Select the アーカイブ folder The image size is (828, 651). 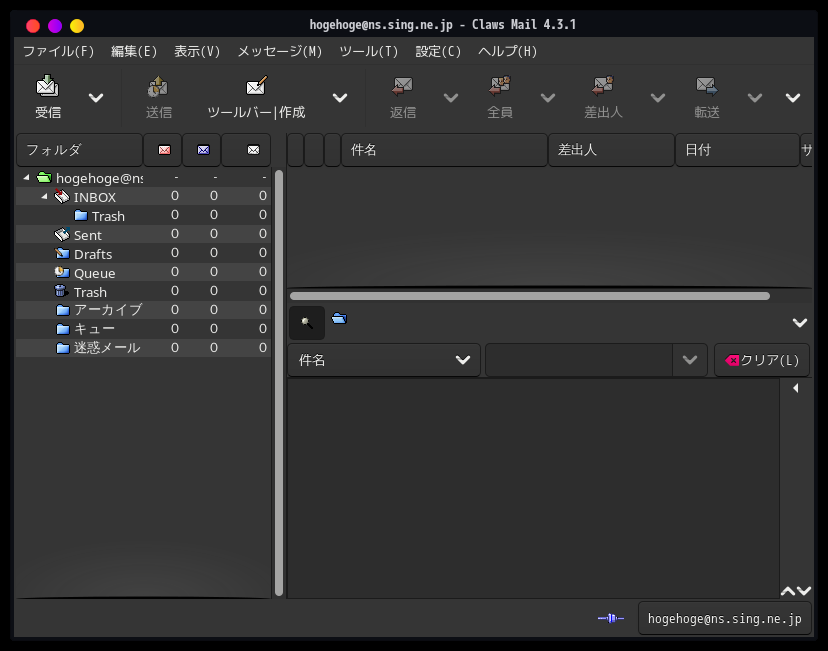[143, 310]
